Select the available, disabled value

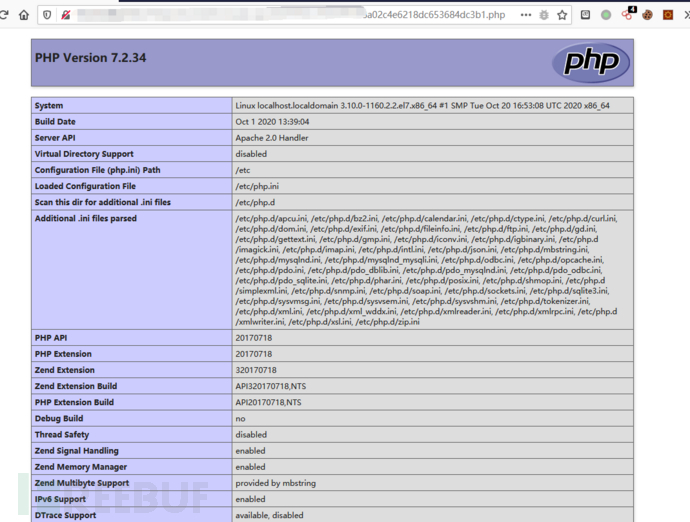[x=269, y=515]
